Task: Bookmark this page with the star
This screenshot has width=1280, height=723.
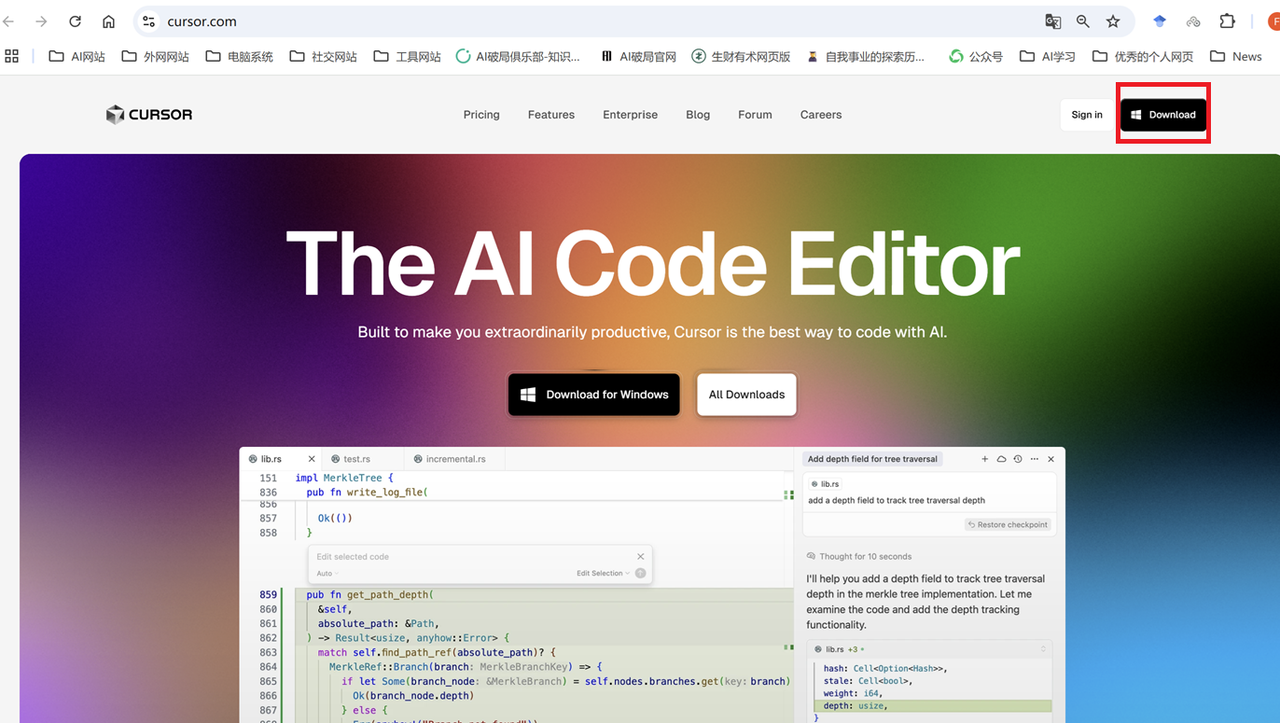Action: coord(1113,21)
